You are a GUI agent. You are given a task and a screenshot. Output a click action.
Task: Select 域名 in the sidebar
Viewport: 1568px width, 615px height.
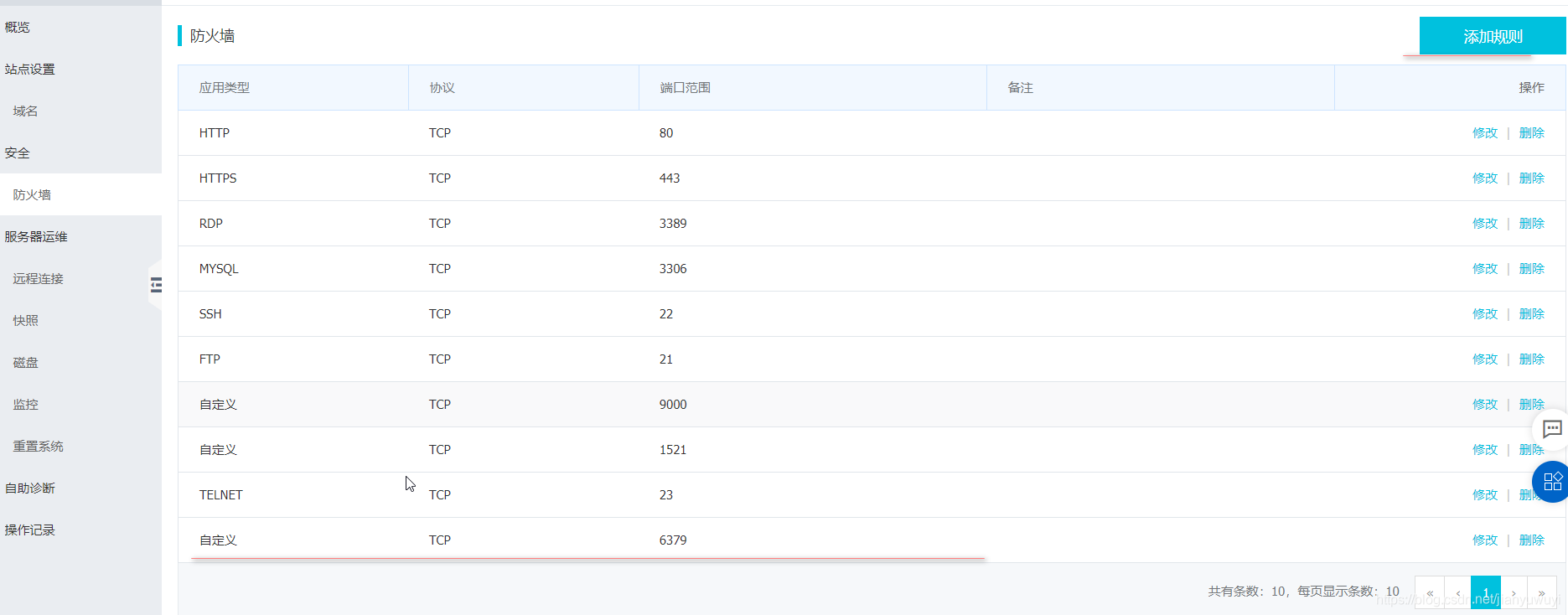click(25, 111)
